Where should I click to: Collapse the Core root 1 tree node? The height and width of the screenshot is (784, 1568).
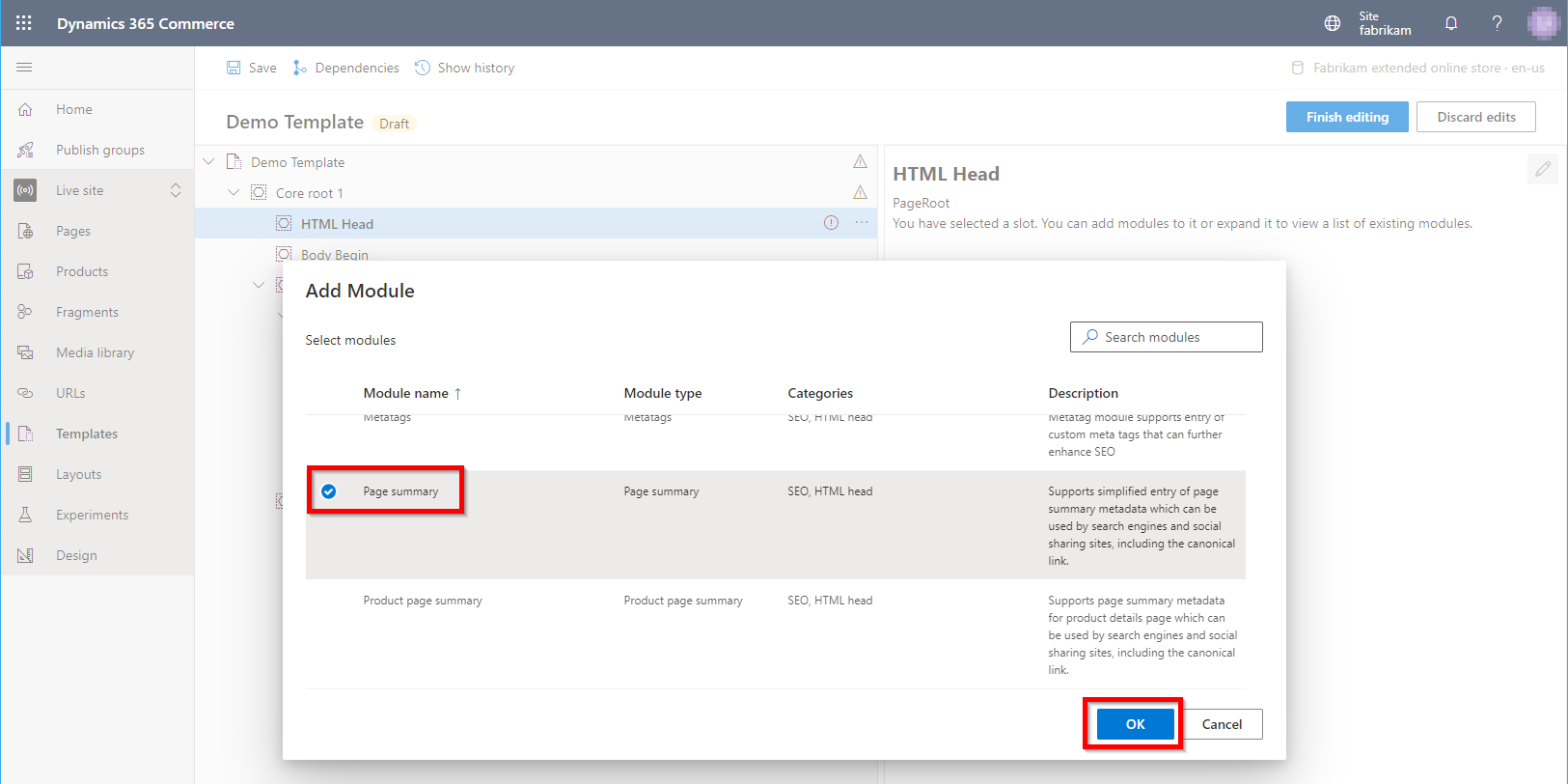pyautogui.click(x=234, y=192)
